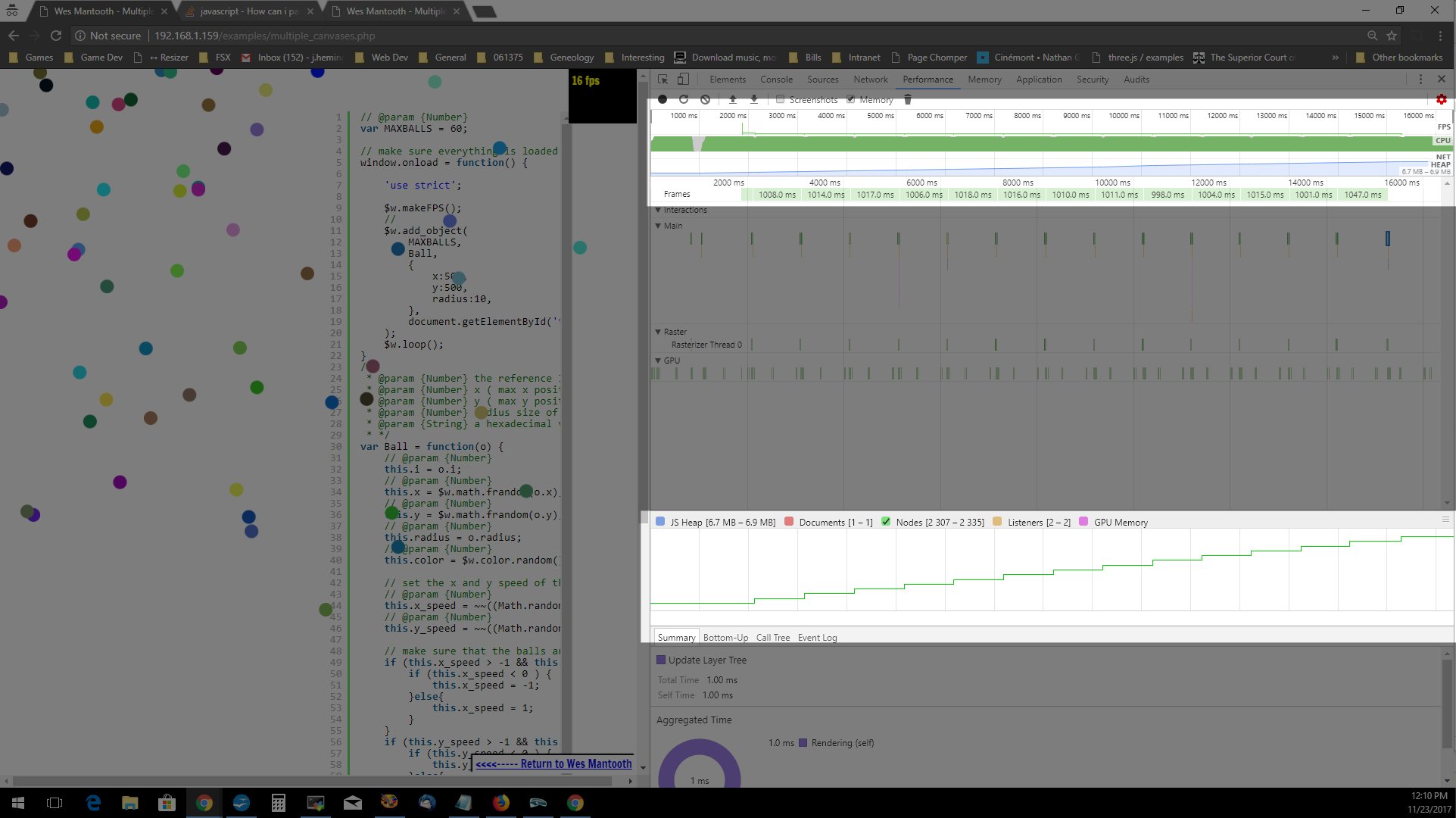Collapse the GPU section
The height and width of the screenshot is (818, 1456).
pos(658,361)
